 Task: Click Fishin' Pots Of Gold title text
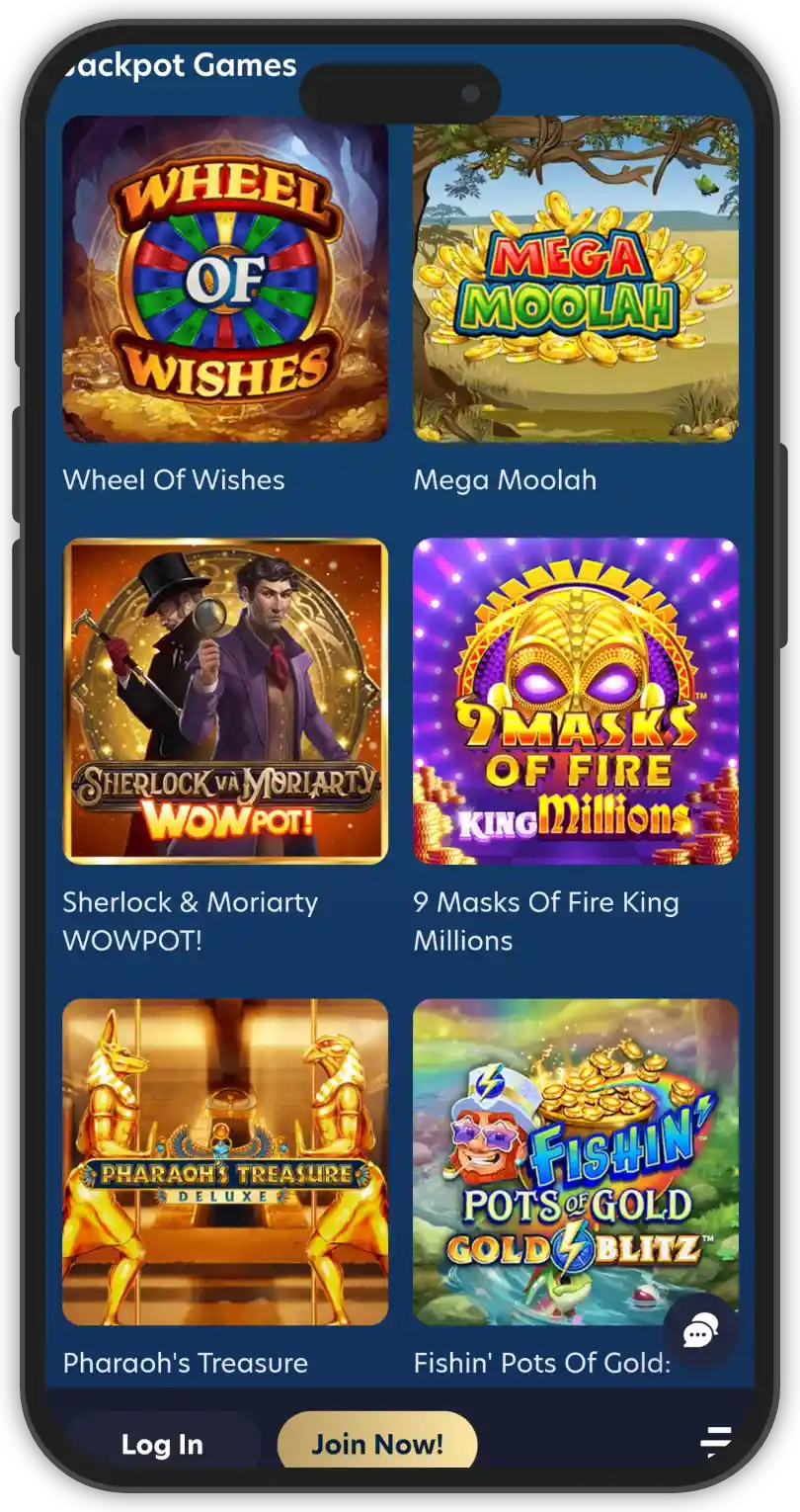(x=542, y=1363)
